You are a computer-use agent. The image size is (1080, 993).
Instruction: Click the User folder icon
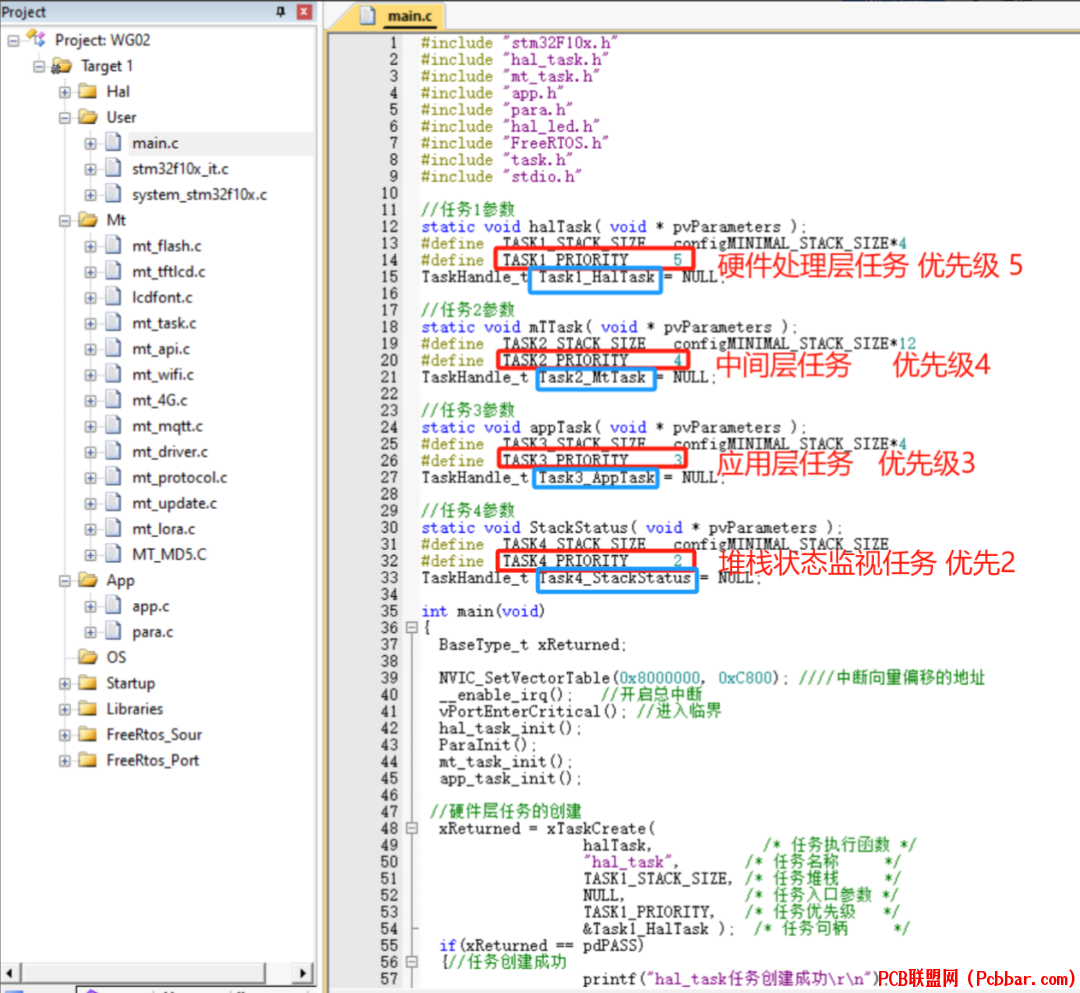[87, 117]
